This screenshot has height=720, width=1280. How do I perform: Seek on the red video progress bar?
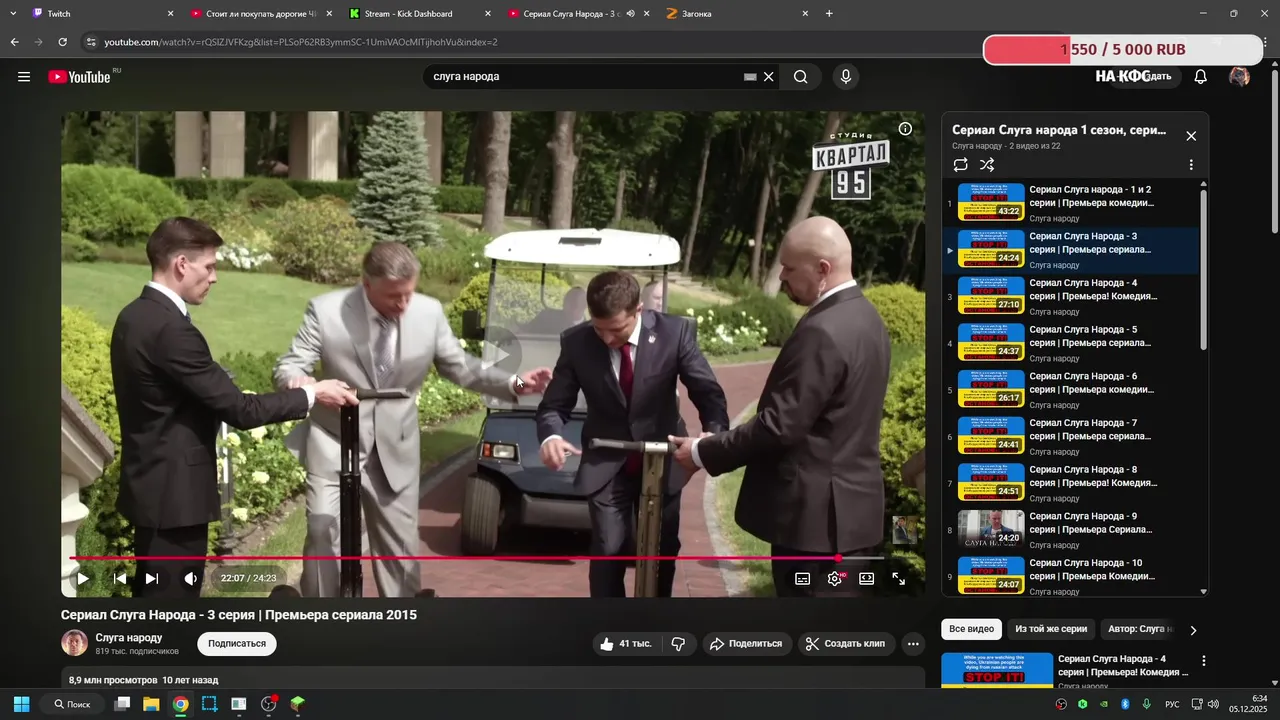click(454, 558)
